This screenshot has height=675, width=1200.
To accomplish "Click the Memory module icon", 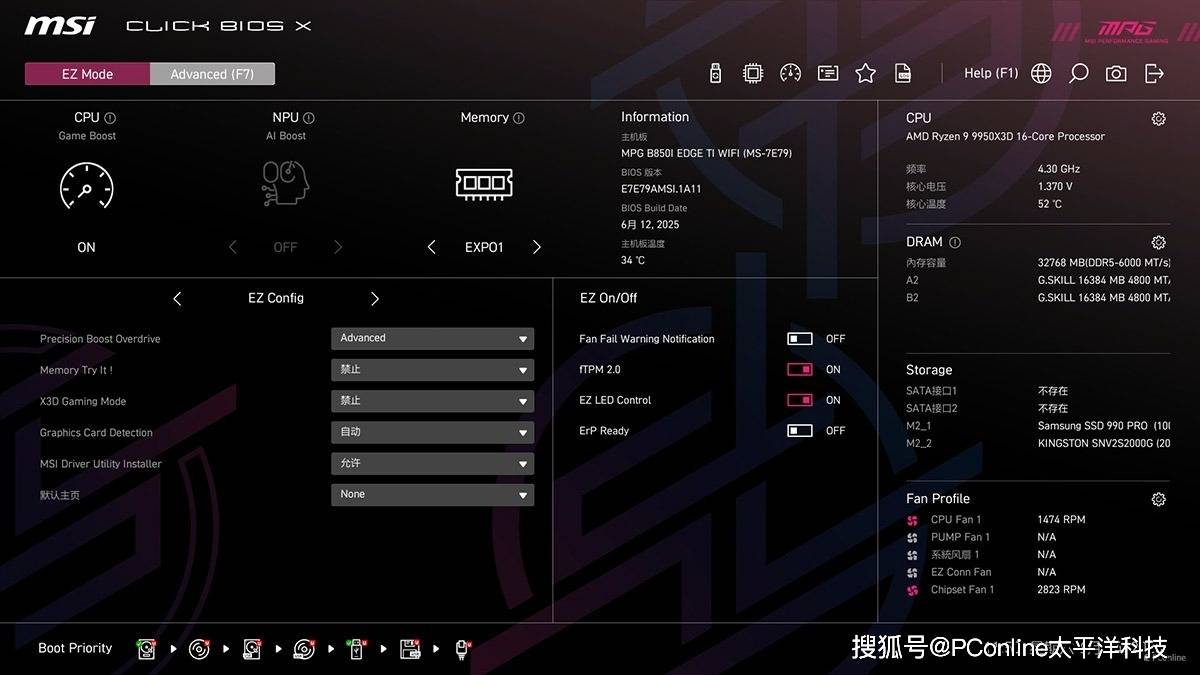I will tap(484, 183).
